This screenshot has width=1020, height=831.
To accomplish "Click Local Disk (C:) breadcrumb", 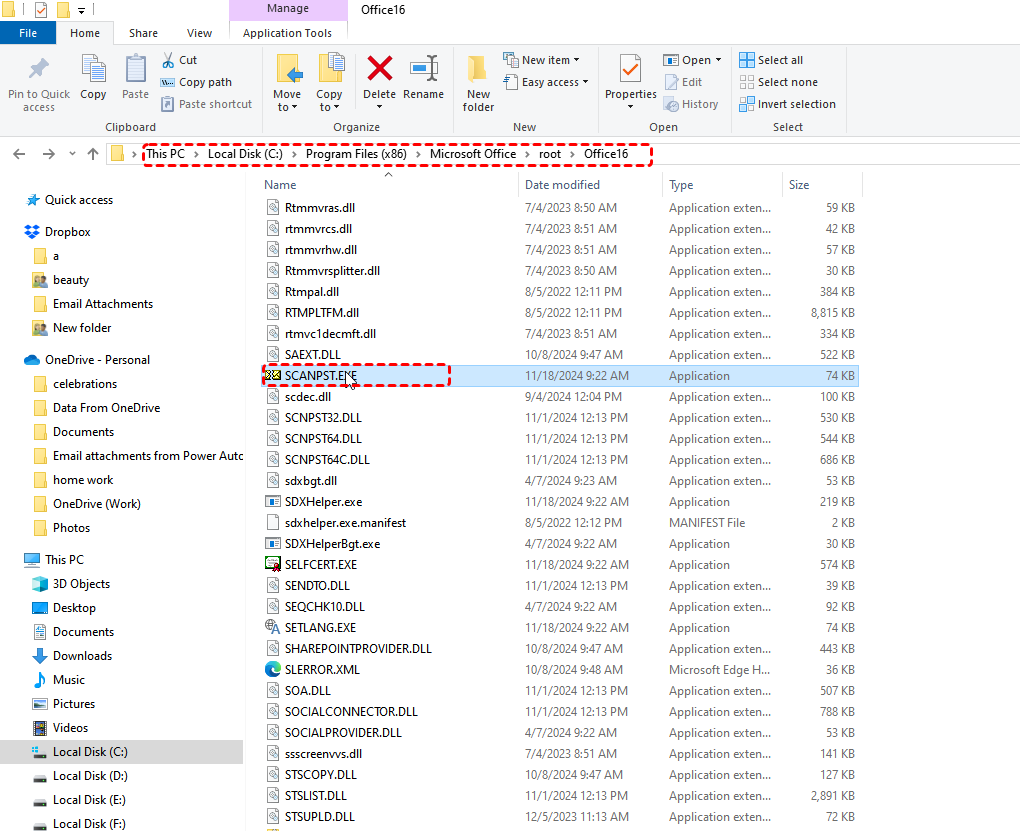I will click(x=245, y=154).
